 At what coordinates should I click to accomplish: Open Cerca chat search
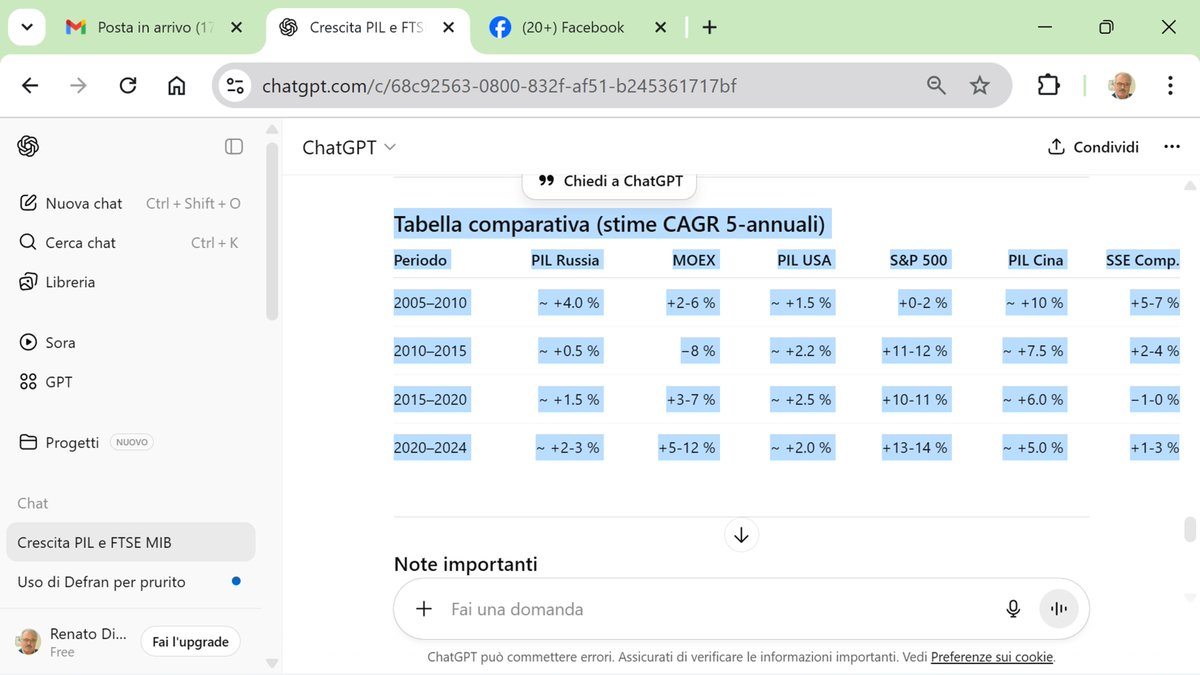130,243
